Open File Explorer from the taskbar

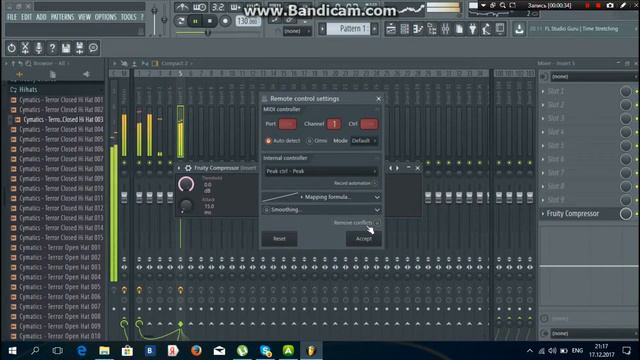tap(104, 351)
